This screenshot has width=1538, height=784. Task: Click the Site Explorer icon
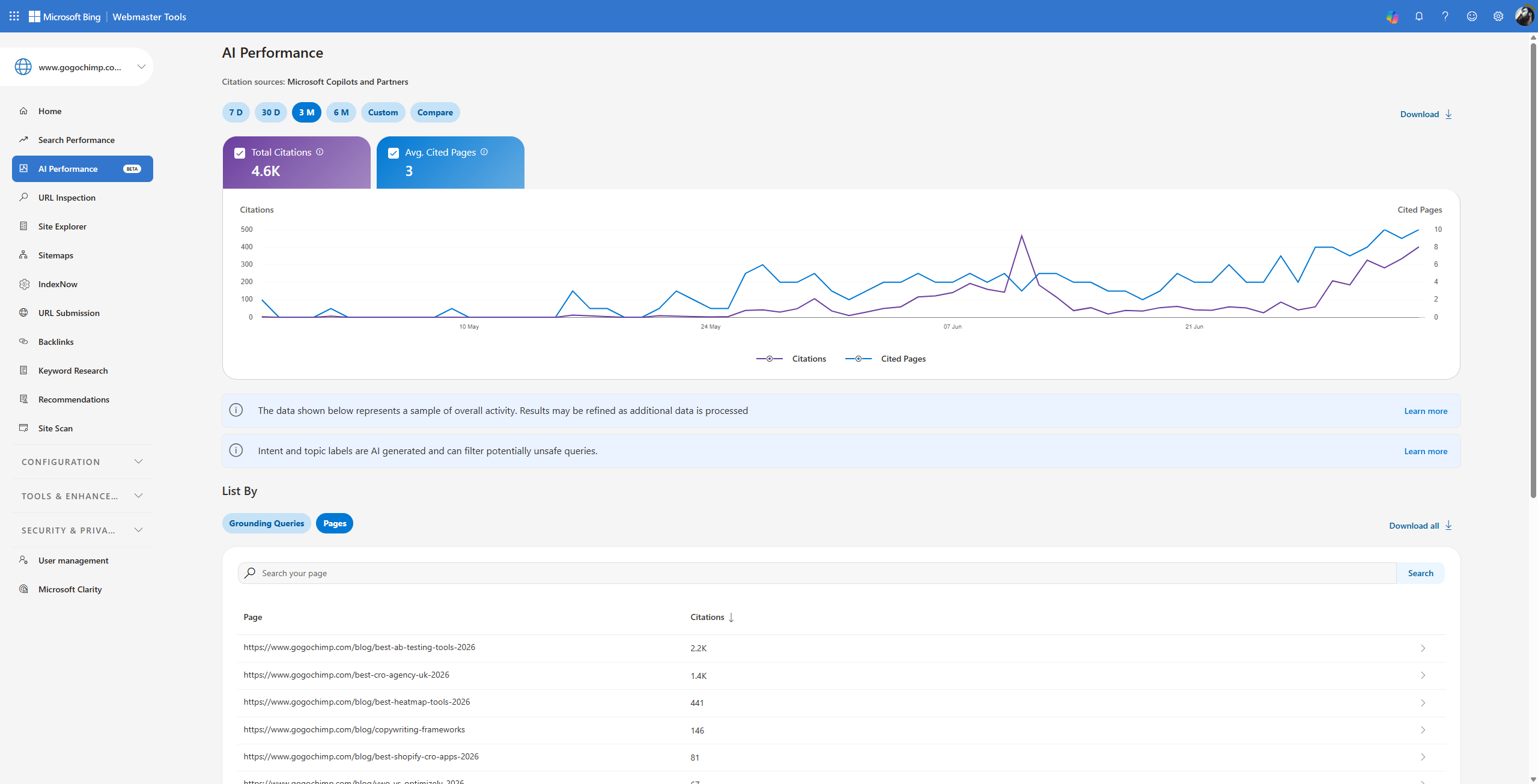[23, 226]
